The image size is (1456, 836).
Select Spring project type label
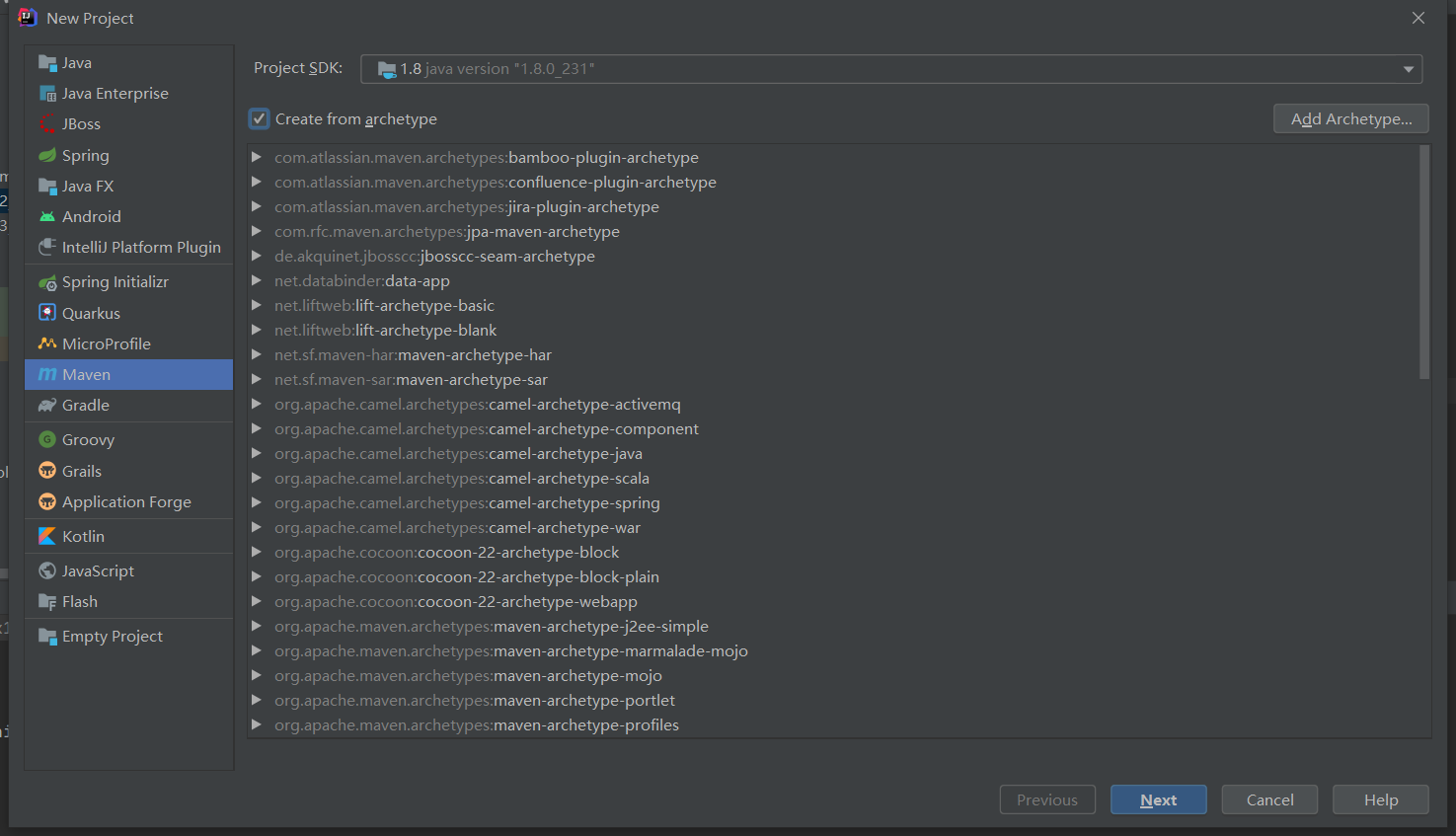pyautogui.click(x=86, y=156)
